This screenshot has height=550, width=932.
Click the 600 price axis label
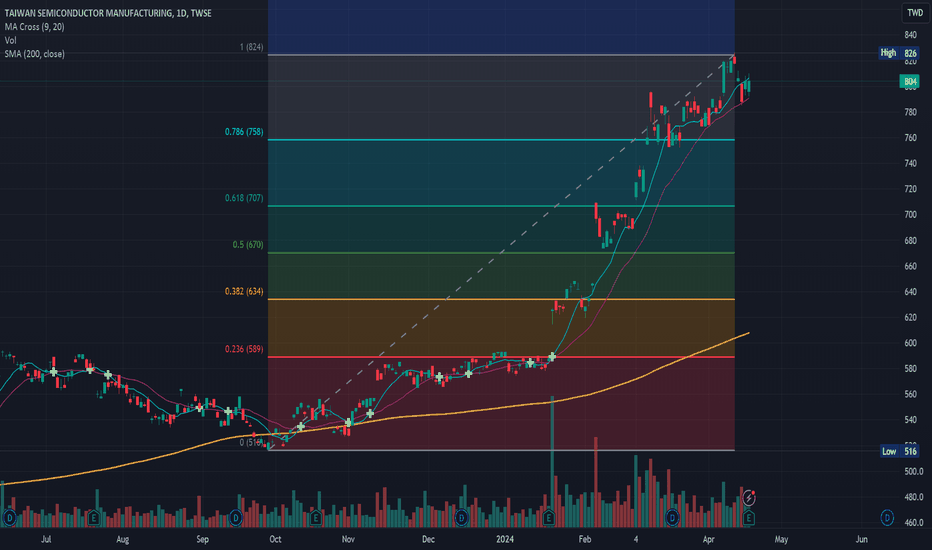pos(910,343)
